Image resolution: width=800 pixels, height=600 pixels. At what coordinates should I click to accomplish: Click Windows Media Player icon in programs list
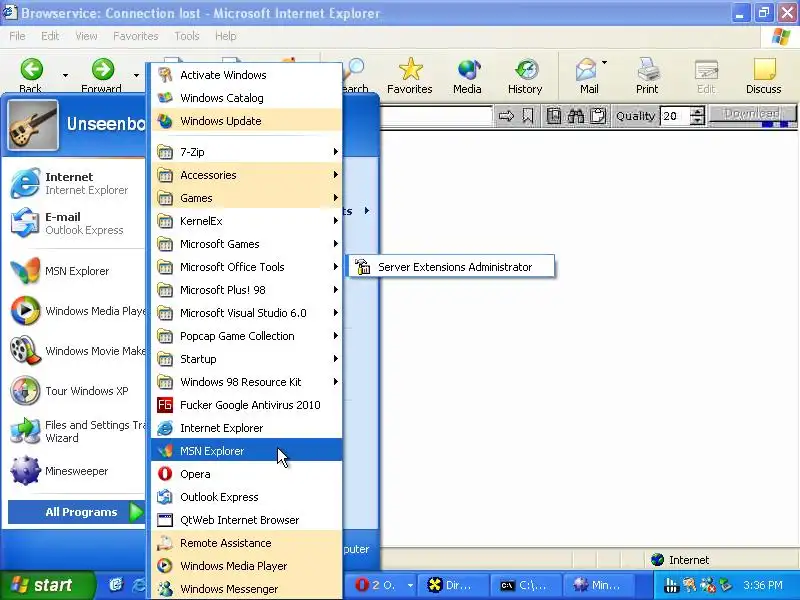pos(165,566)
